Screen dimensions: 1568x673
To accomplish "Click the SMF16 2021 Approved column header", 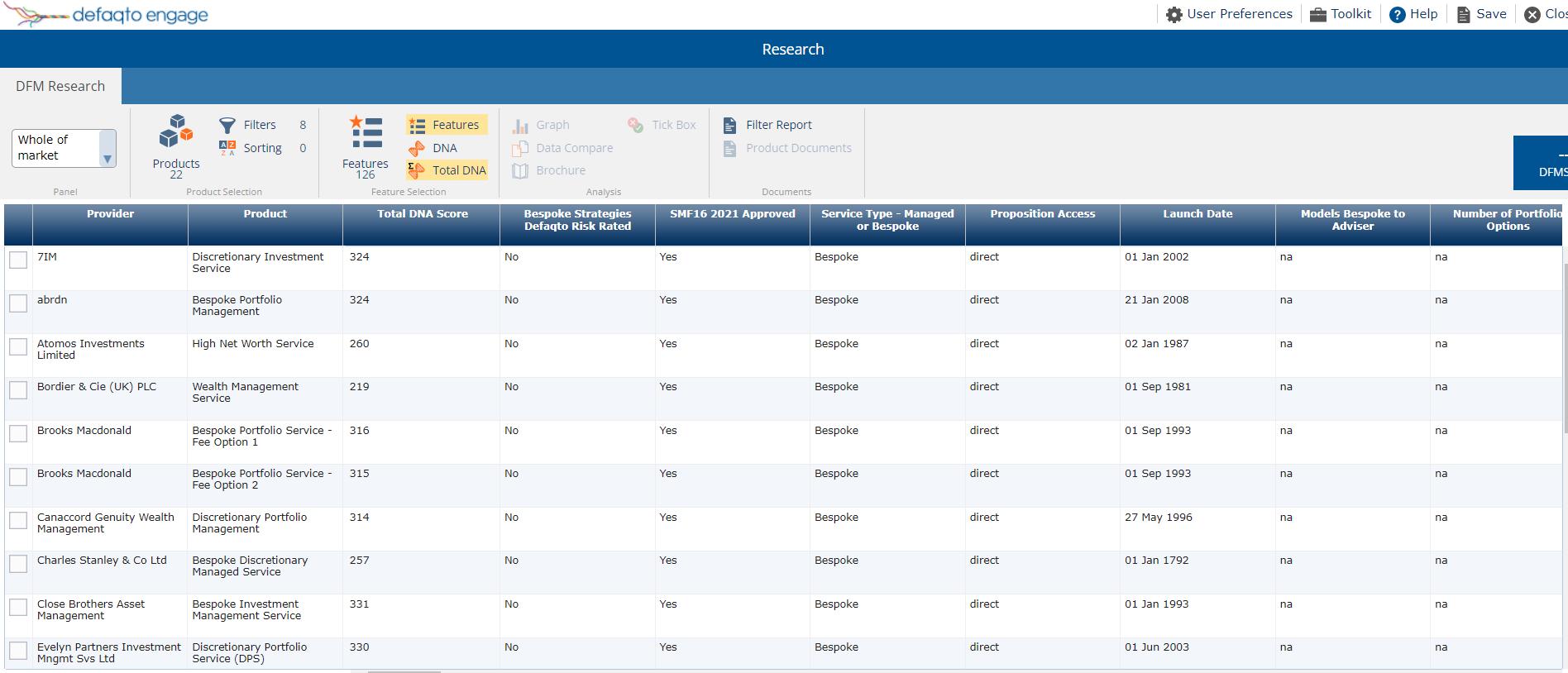I will pos(733,225).
